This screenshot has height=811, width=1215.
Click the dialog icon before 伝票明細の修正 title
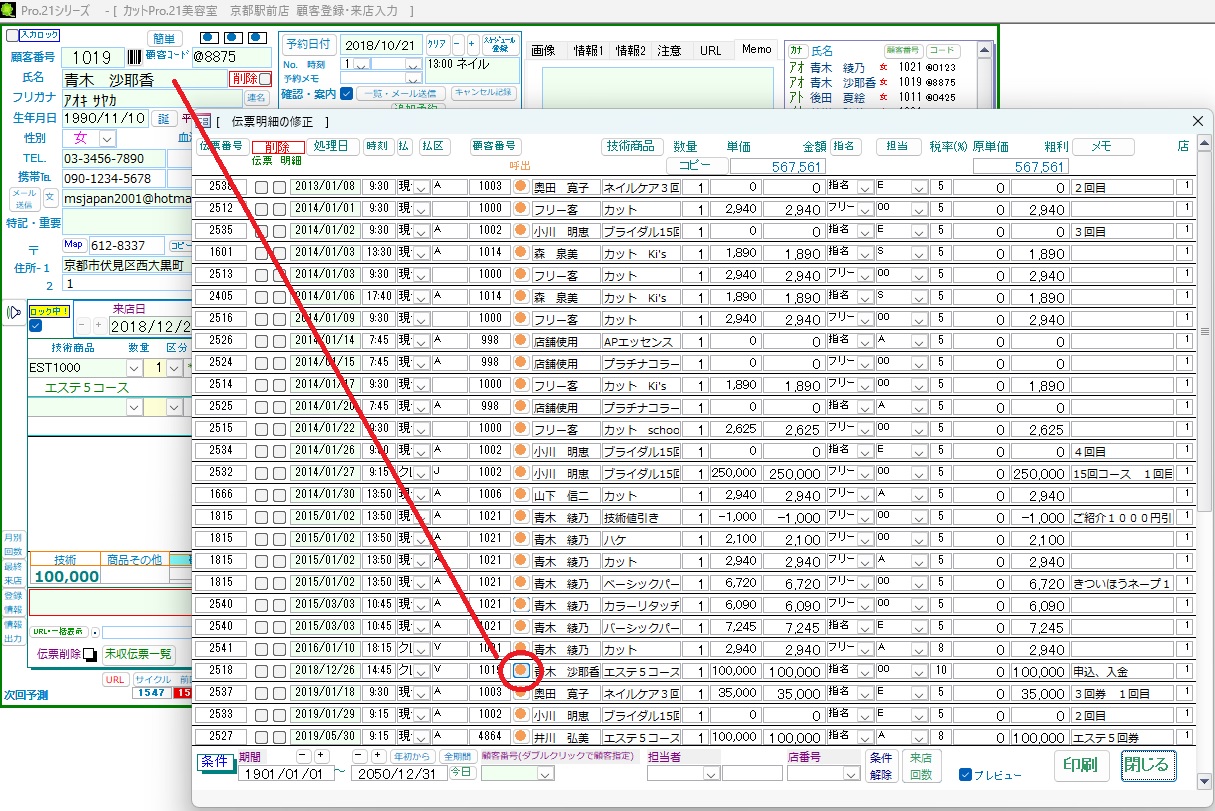click(204, 121)
